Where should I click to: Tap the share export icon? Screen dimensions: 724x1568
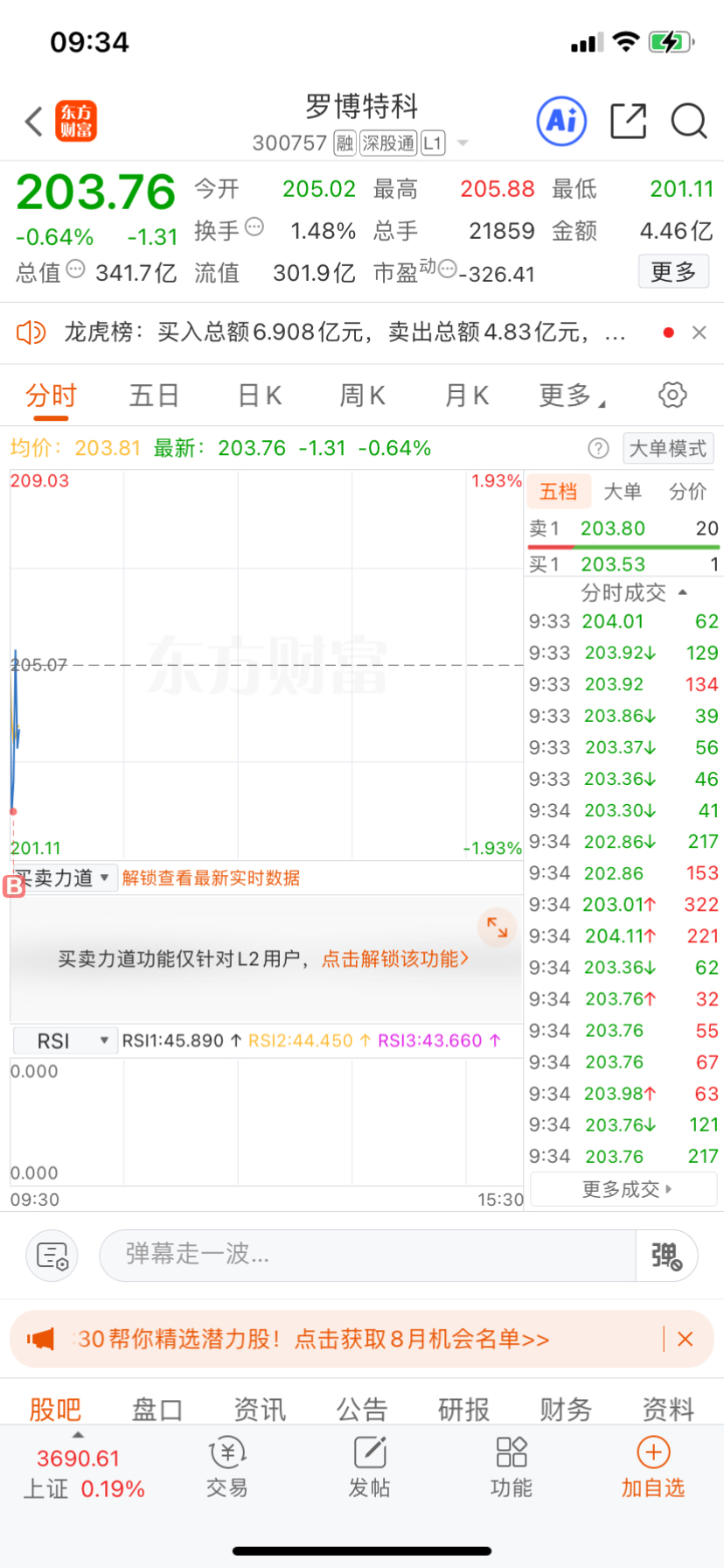click(x=628, y=122)
